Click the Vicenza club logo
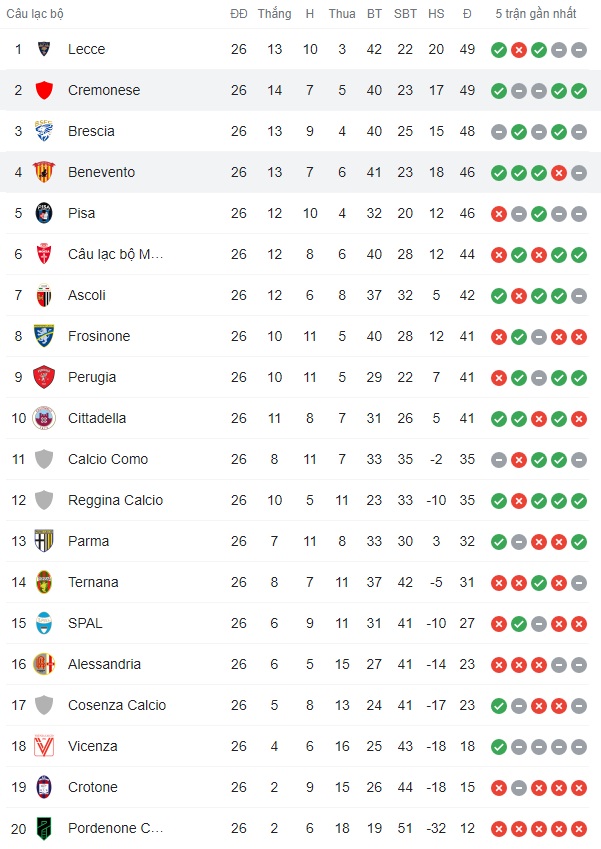 tap(44, 746)
